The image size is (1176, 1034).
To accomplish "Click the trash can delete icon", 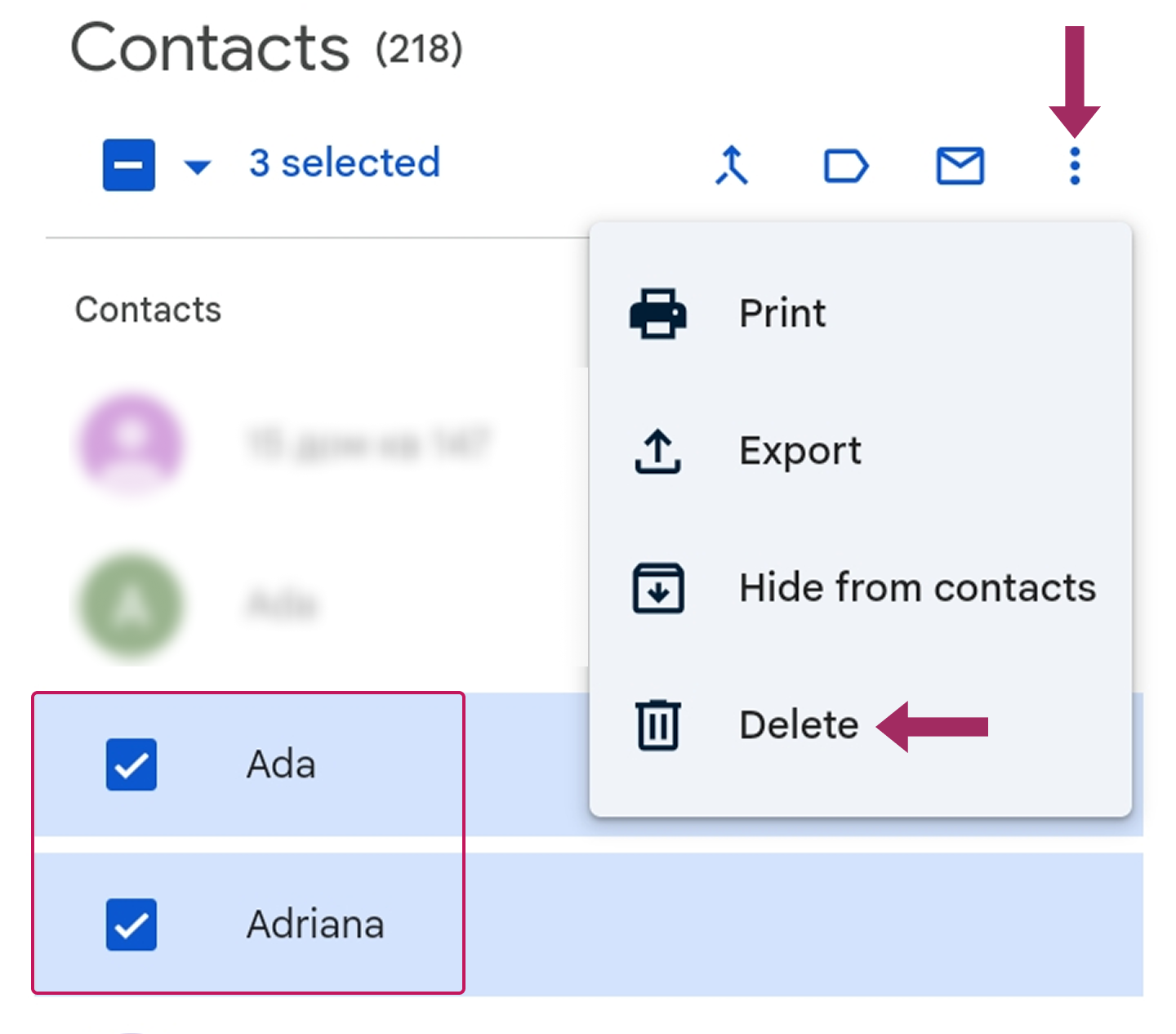I will pyautogui.click(x=657, y=724).
